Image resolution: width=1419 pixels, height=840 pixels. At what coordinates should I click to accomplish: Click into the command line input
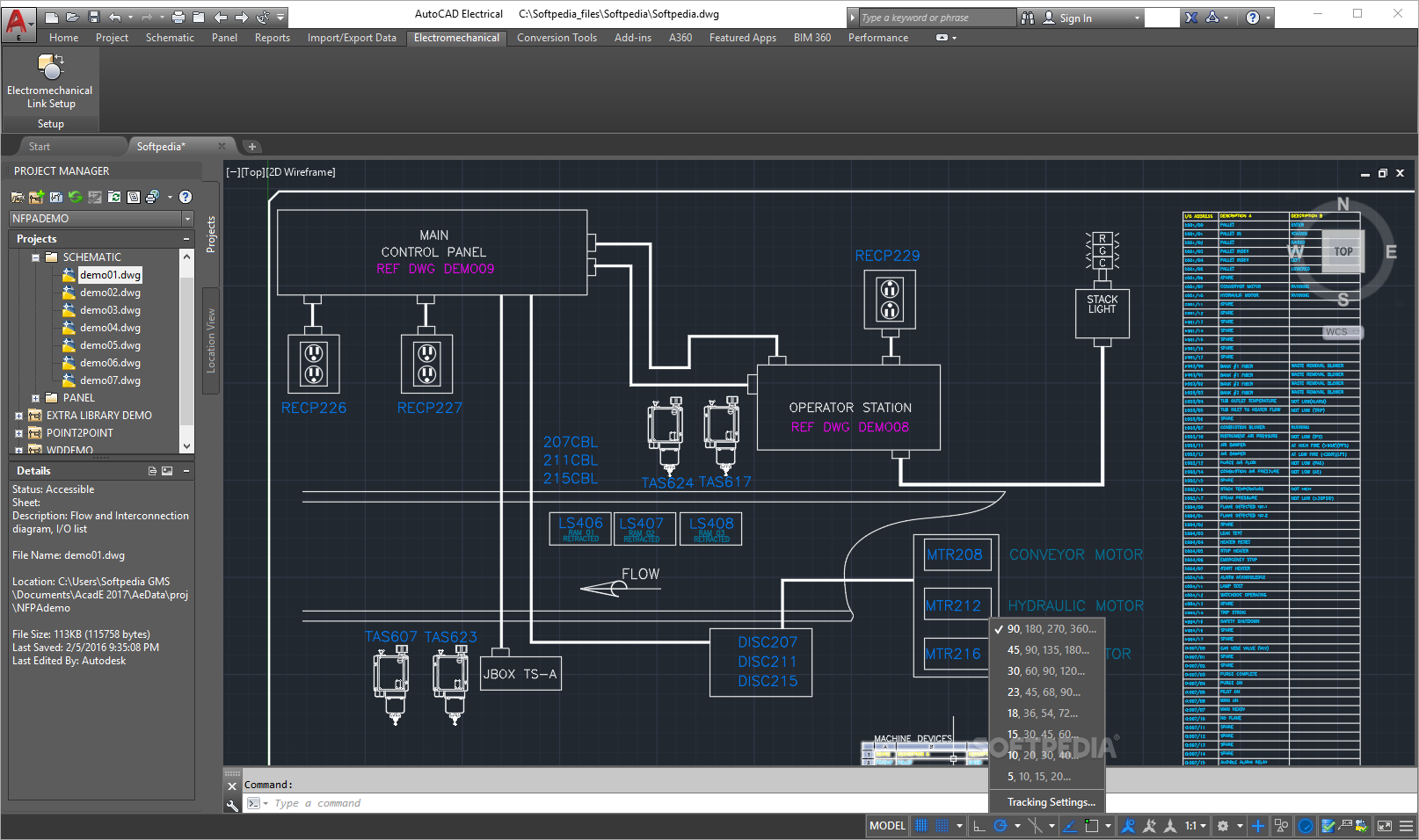click(x=615, y=803)
